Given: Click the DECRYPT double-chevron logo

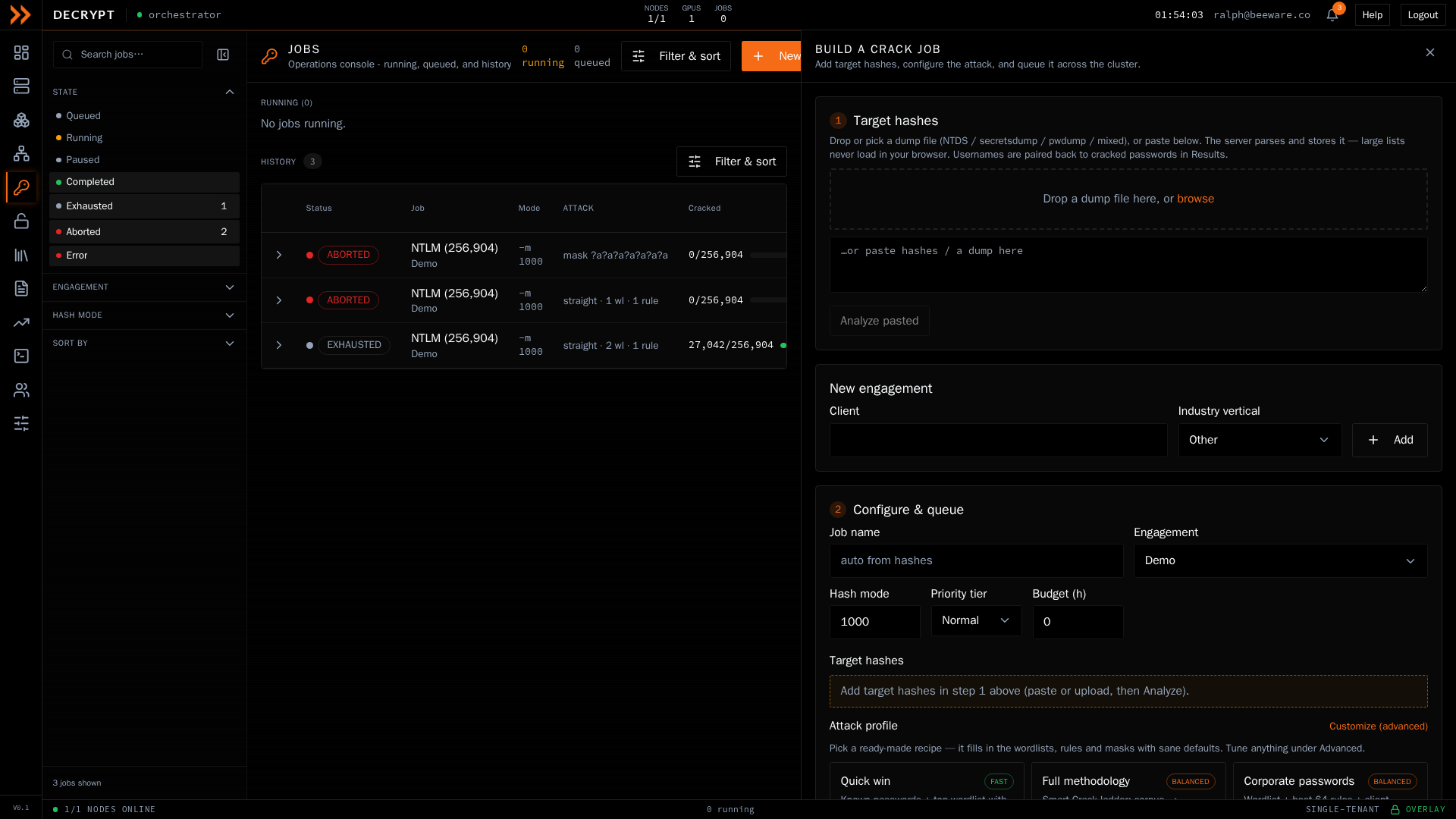Looking at the screenshot, I should click(20, 14).
